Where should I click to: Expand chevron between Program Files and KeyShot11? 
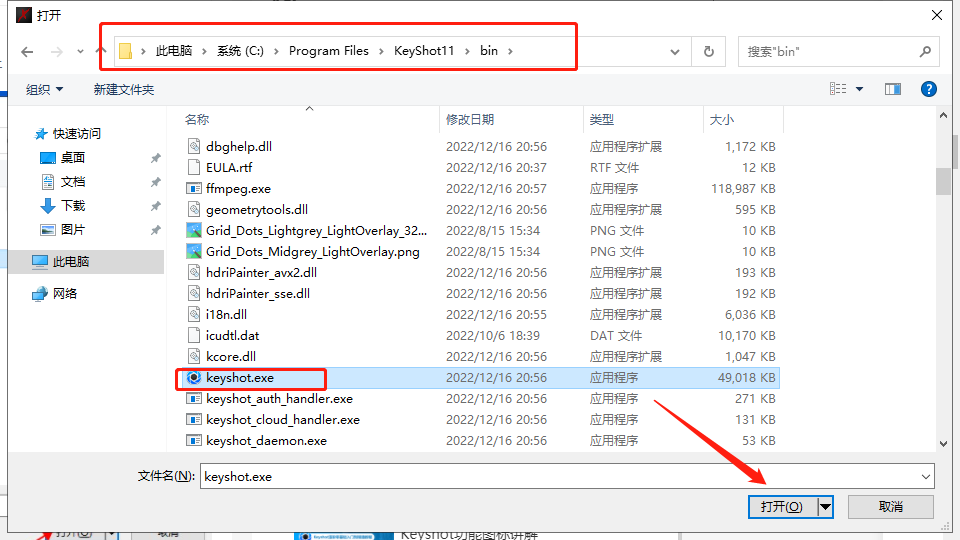381,51
